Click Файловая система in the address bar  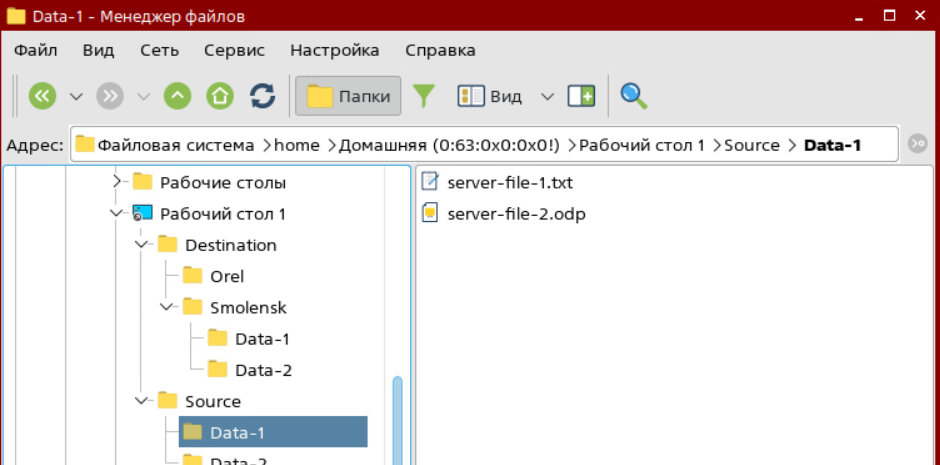point(176,145)
